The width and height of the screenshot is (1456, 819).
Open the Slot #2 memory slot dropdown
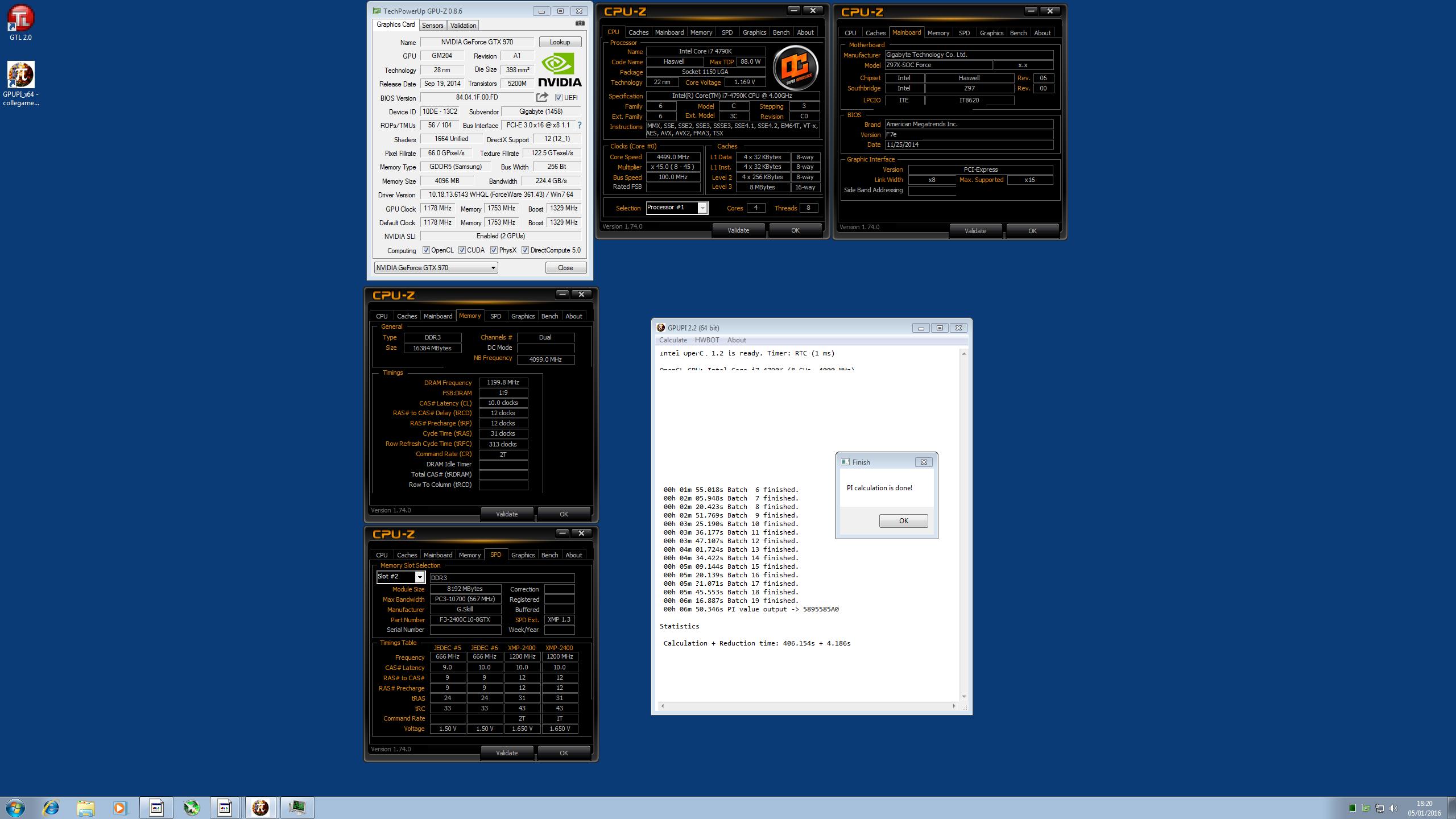[400, 577]
